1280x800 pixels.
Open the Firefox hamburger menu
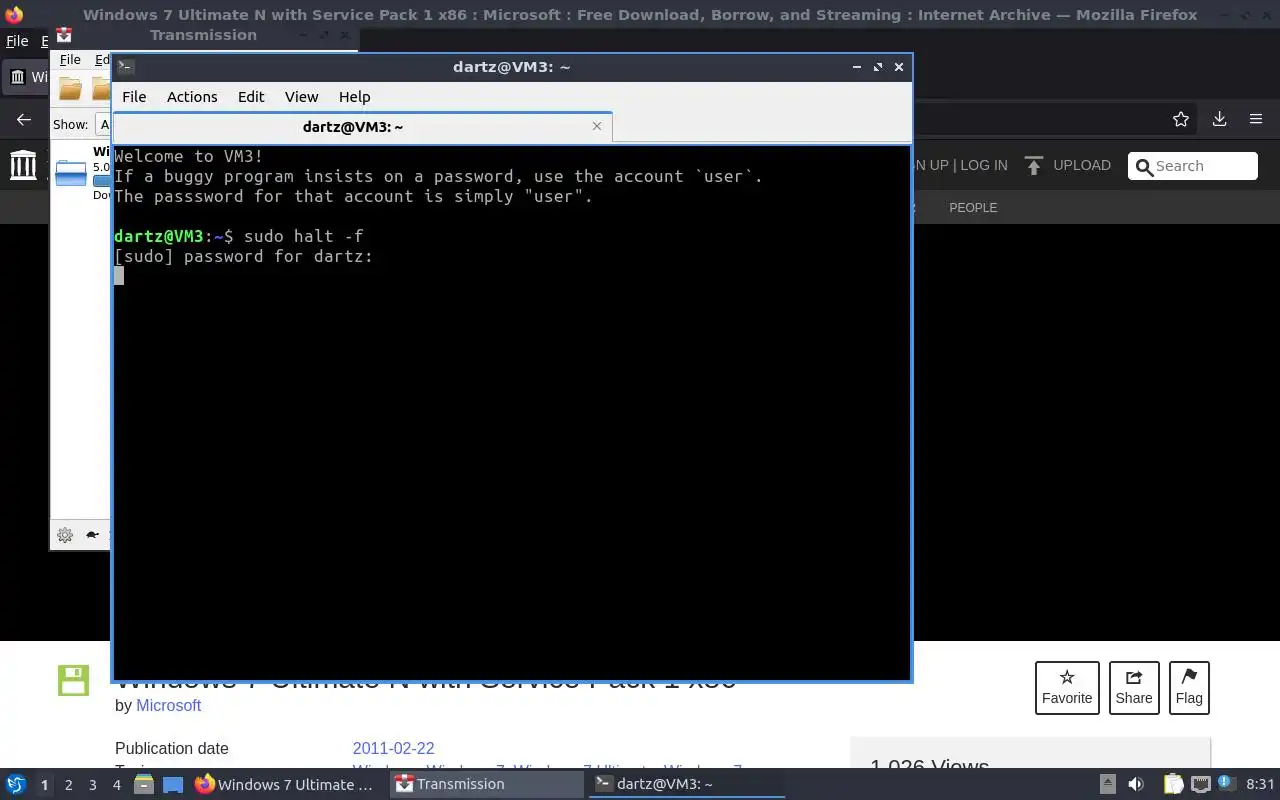coord(1256,119)
